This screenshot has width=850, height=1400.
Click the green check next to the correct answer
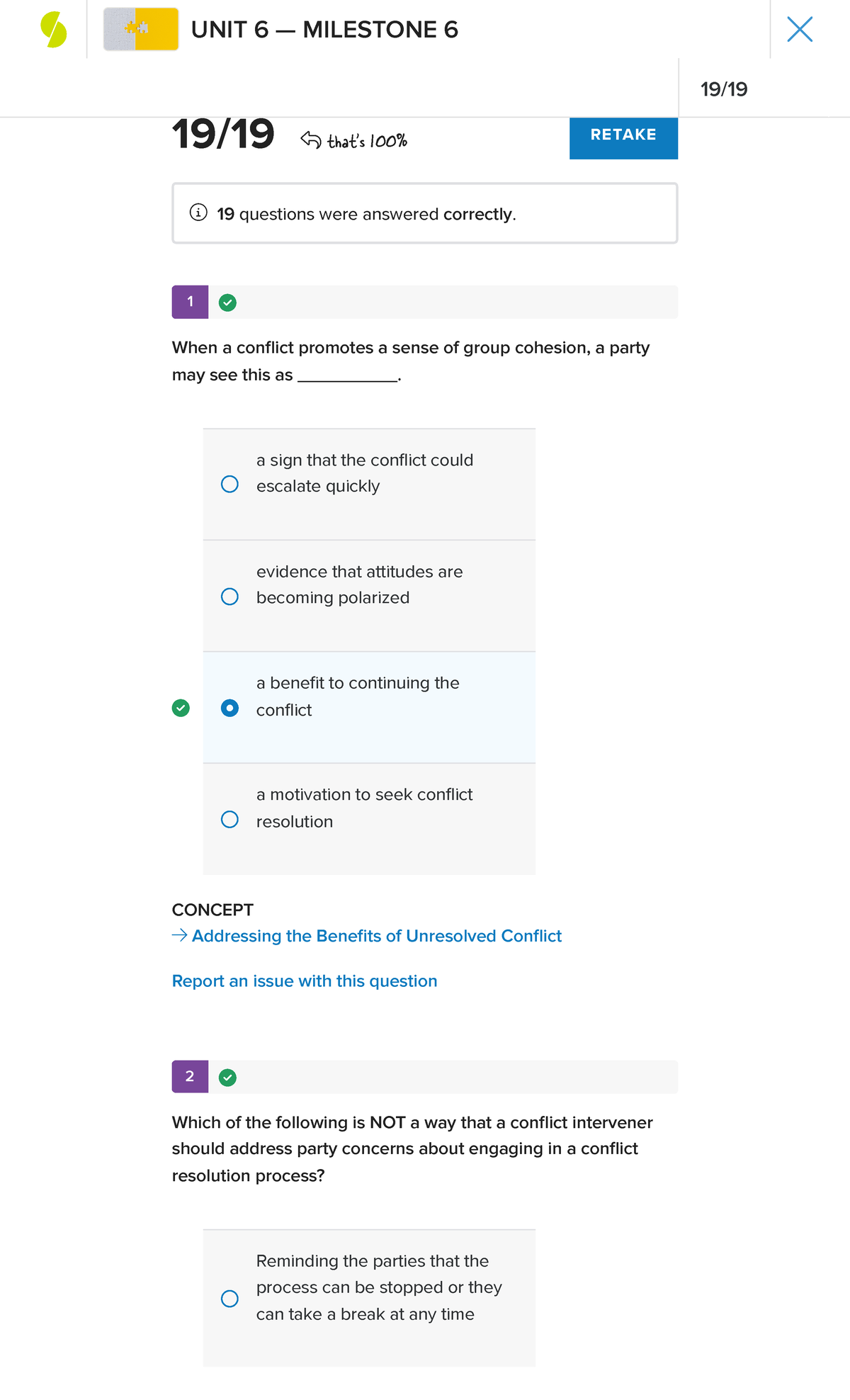coord(181,708)
